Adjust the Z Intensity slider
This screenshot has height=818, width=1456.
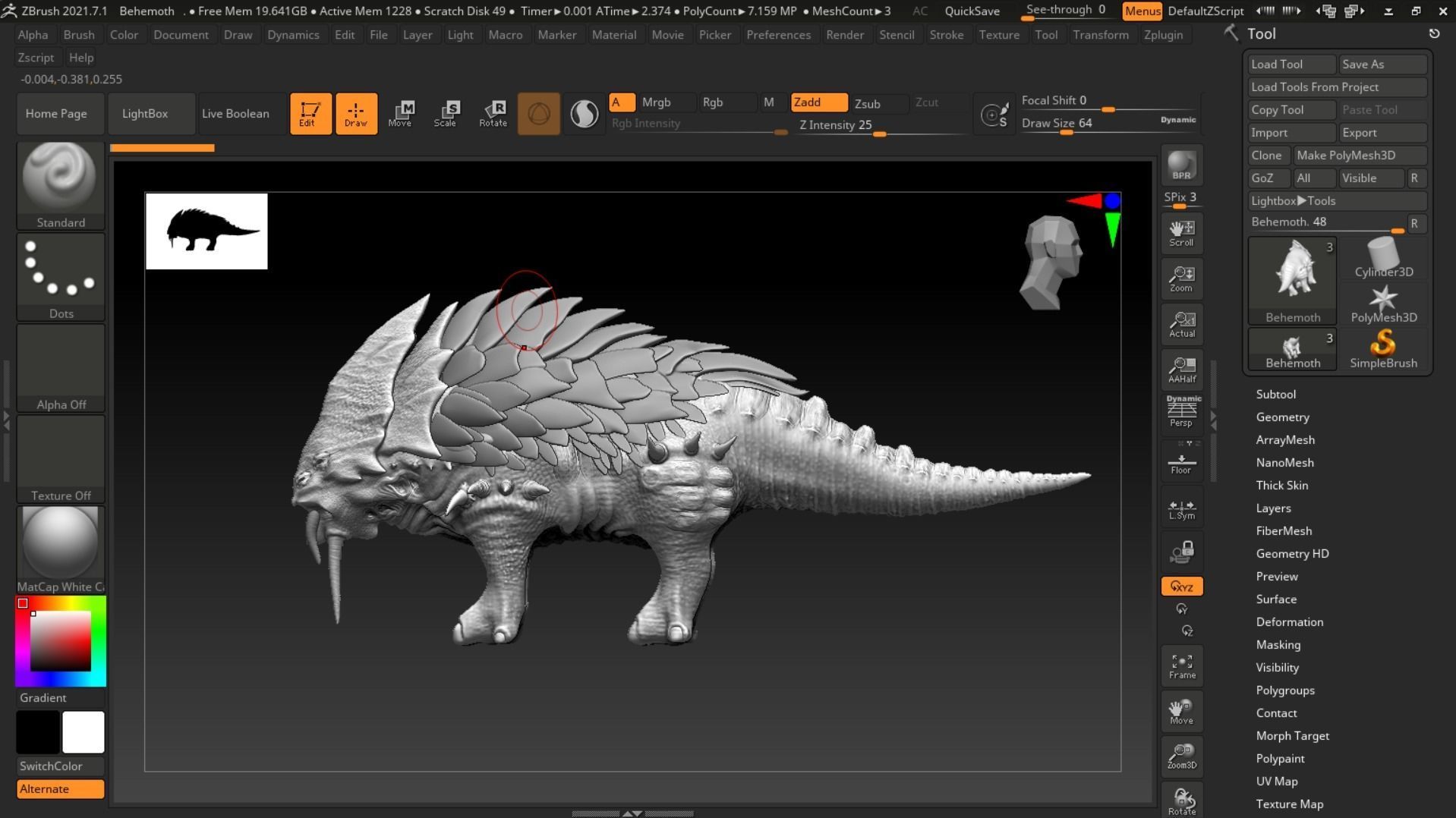pos(881,126)
